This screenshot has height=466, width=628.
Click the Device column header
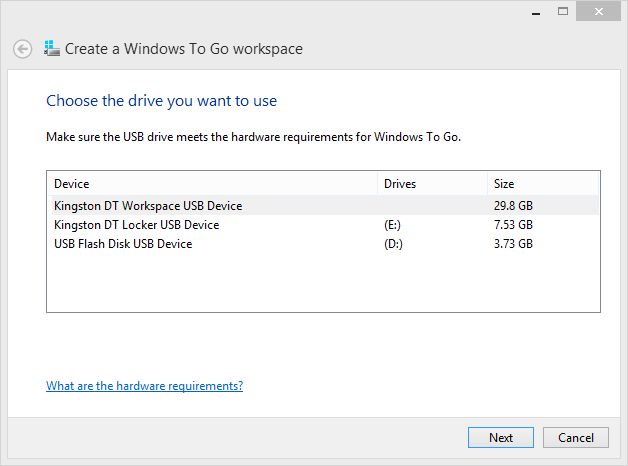[212, 184]
